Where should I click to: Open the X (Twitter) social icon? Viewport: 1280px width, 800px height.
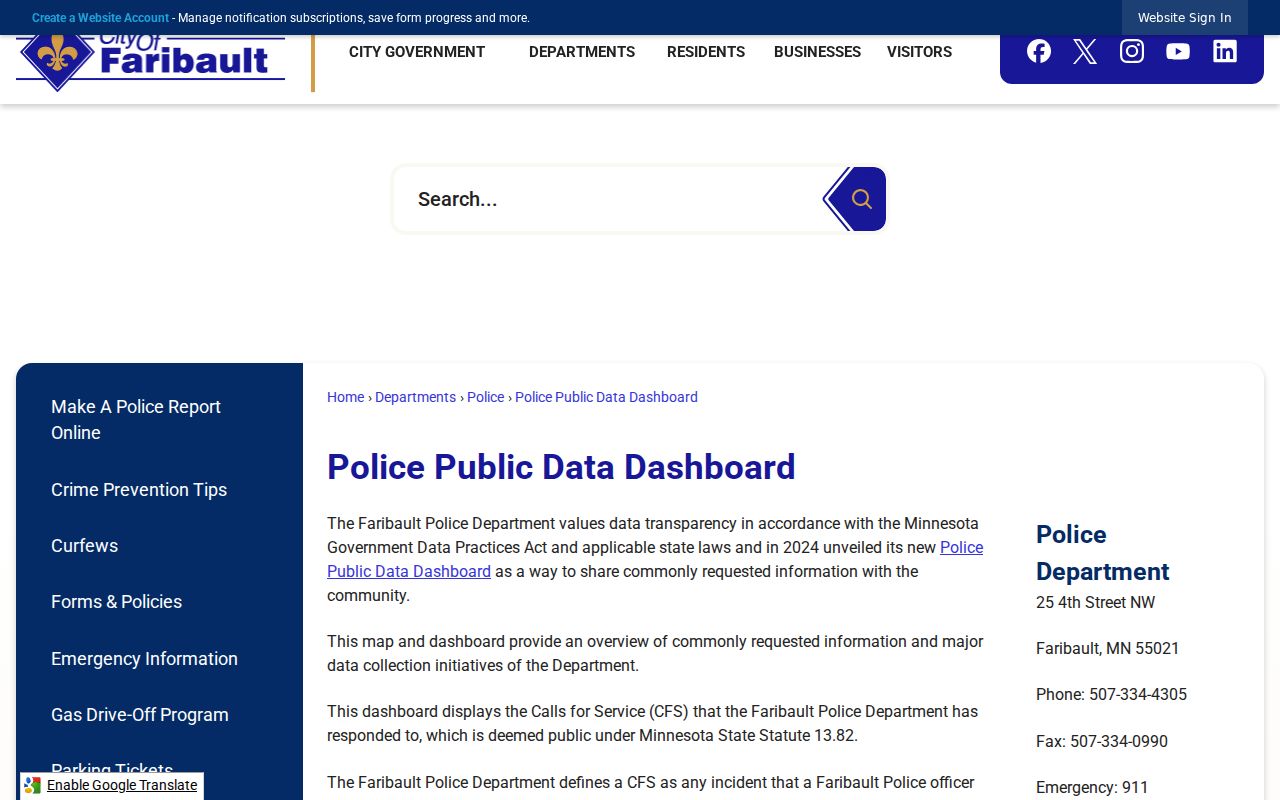1085,51
